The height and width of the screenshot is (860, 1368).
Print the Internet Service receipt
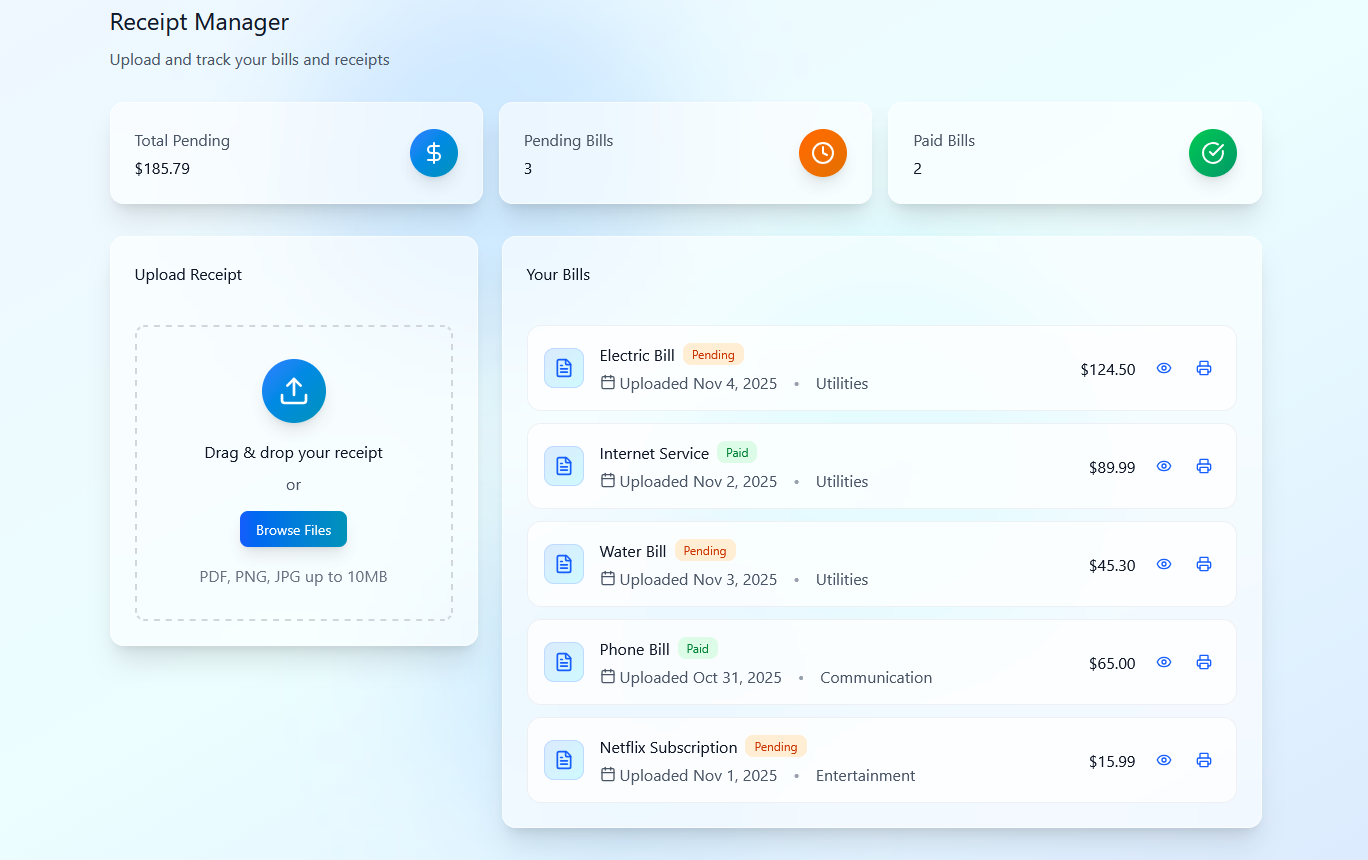point(1204,466)
